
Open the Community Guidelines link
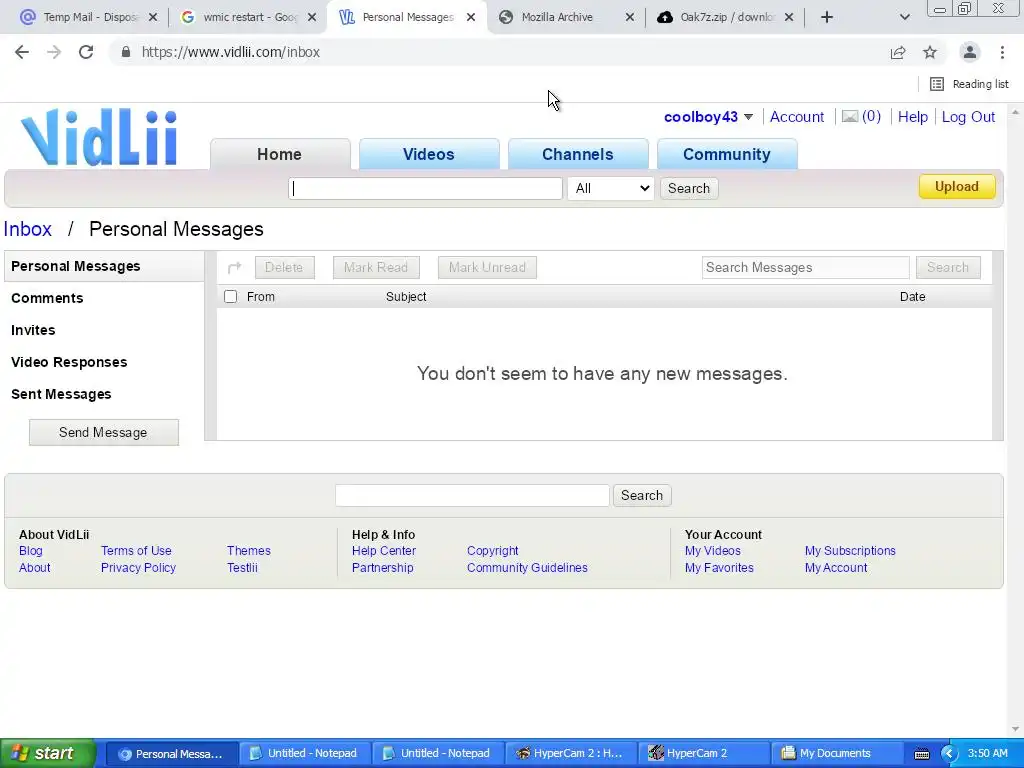(x=527, y=568)
